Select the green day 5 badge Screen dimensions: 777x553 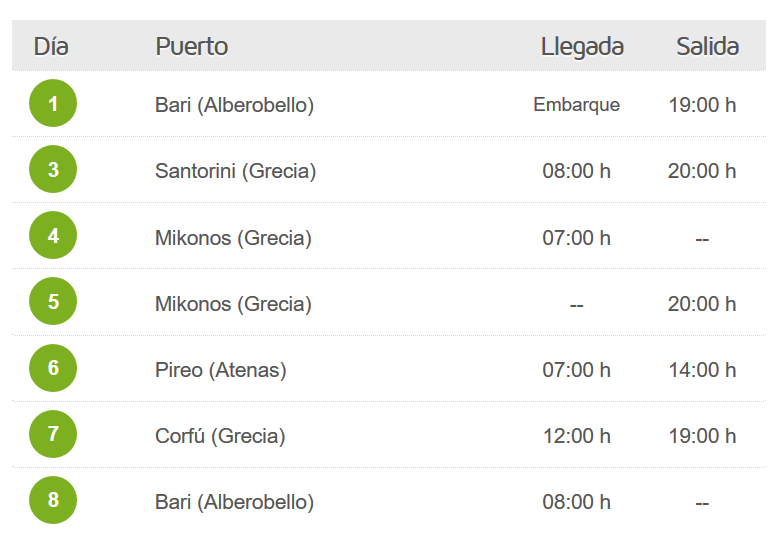click(x=53, y=301)
